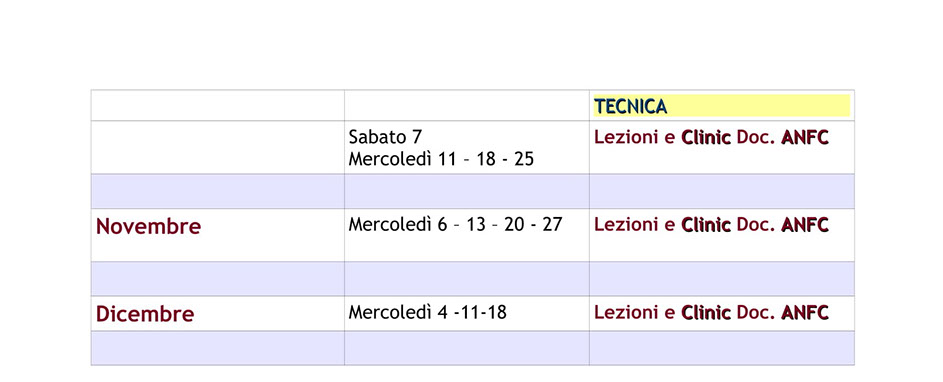Click the empty top-left table cell
This screenshot has height=382, width=943.
[218, 106]
